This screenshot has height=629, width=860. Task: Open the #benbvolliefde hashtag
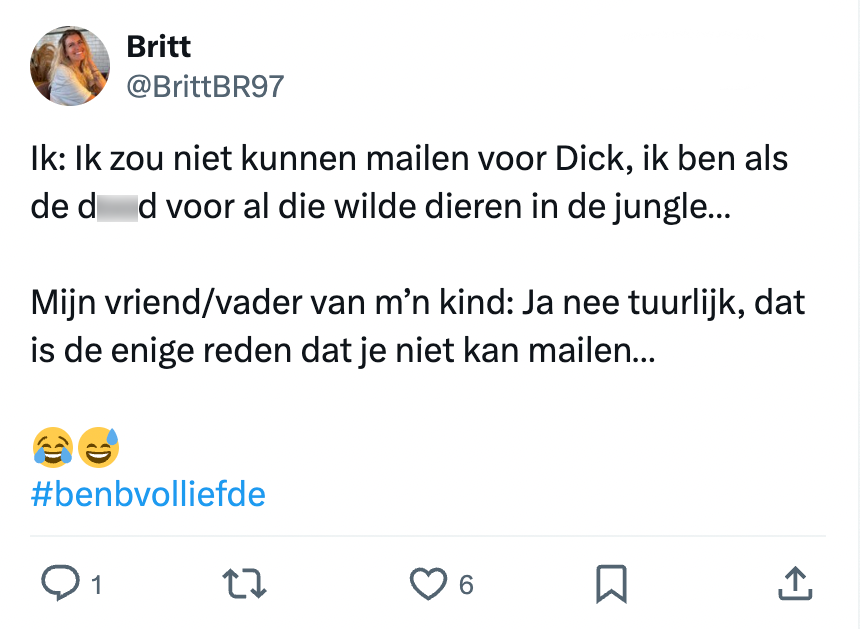pos(149,494)
